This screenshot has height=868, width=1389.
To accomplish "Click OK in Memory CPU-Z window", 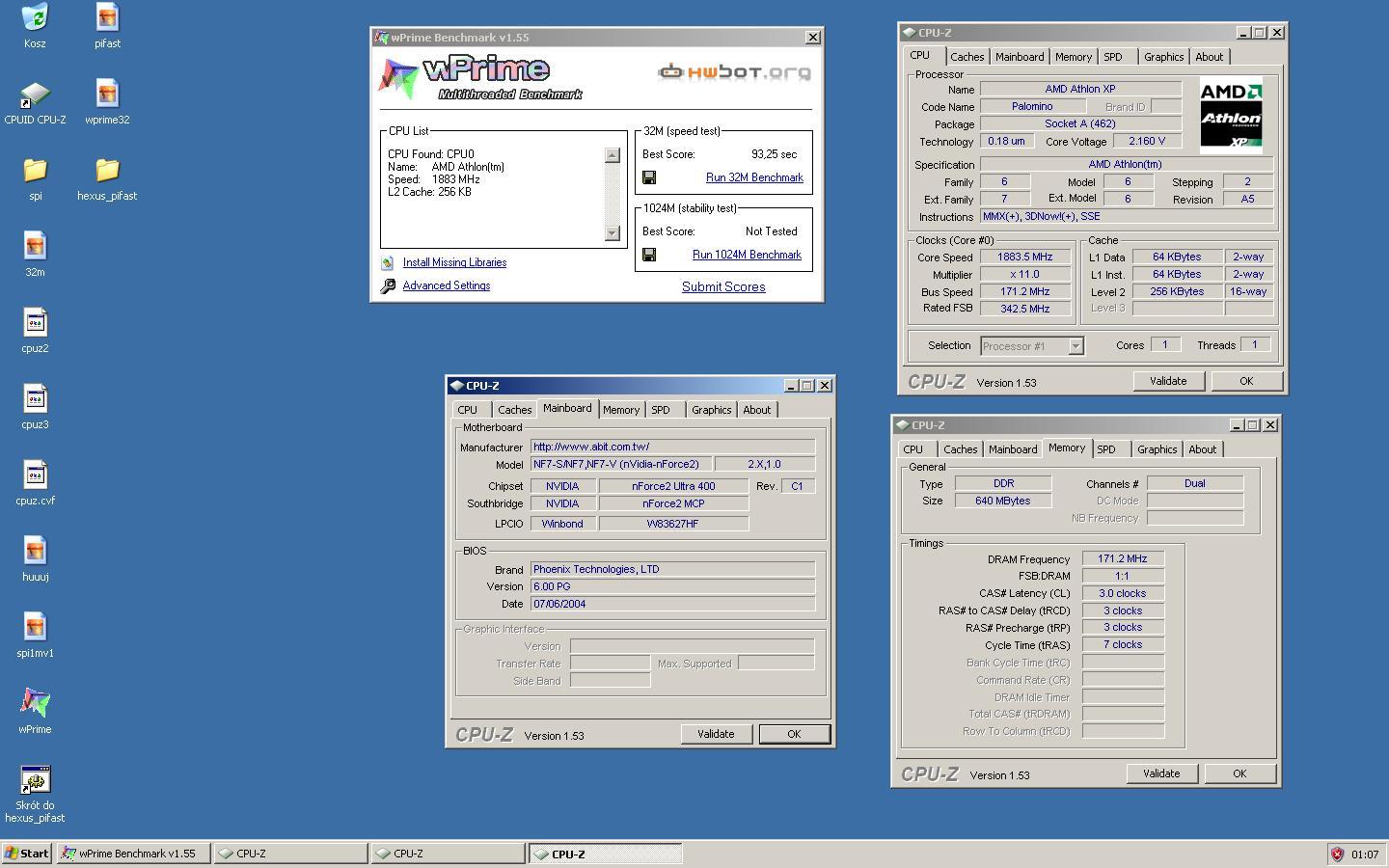I will (1239, 773).
